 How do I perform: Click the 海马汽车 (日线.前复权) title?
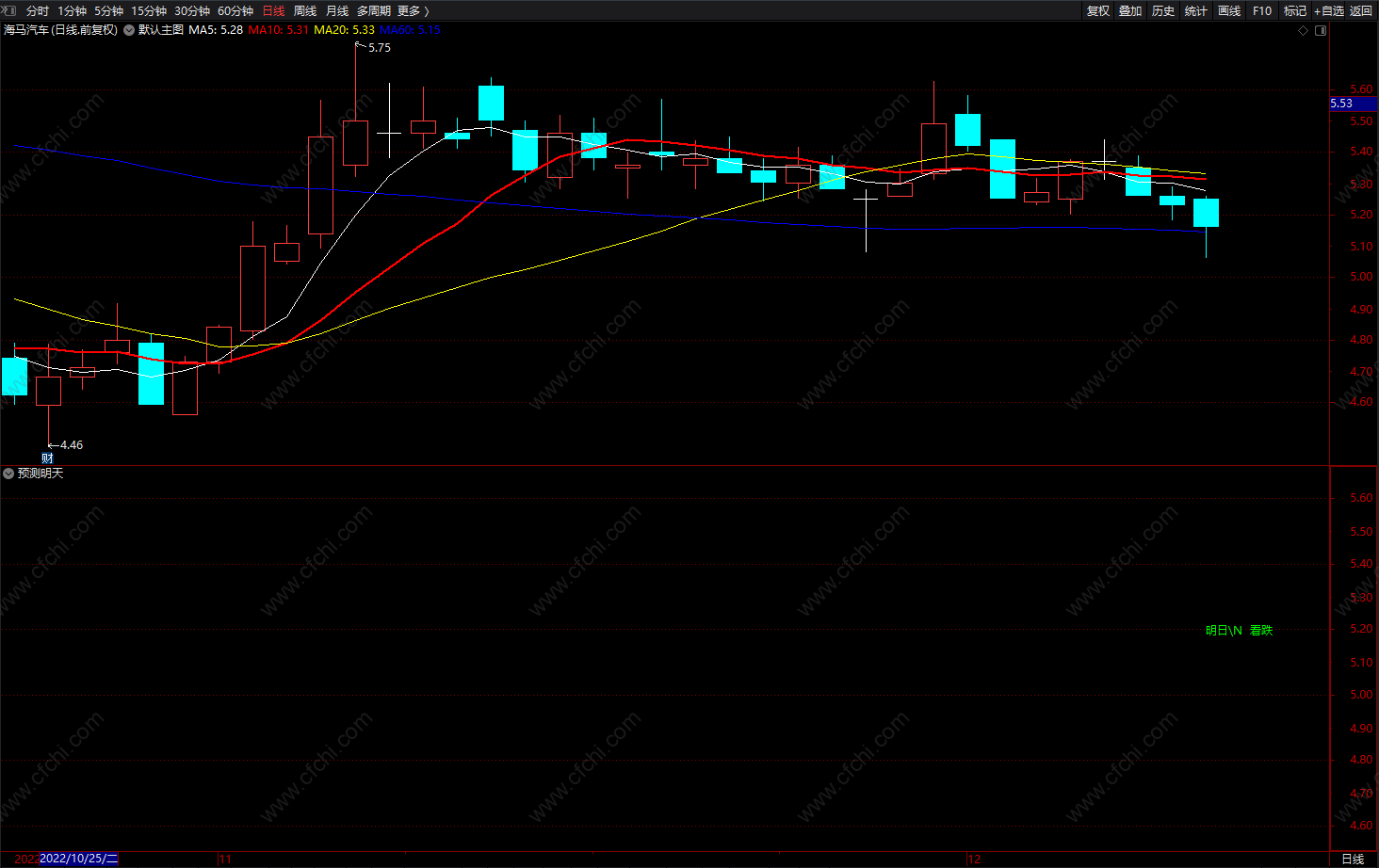pos(61,30)
